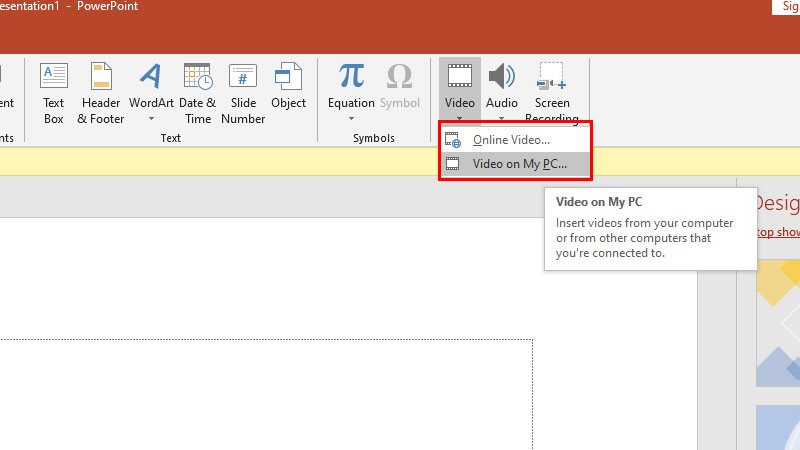Click the Symbol omega icon
800x450 pixels.
[399, 76]
